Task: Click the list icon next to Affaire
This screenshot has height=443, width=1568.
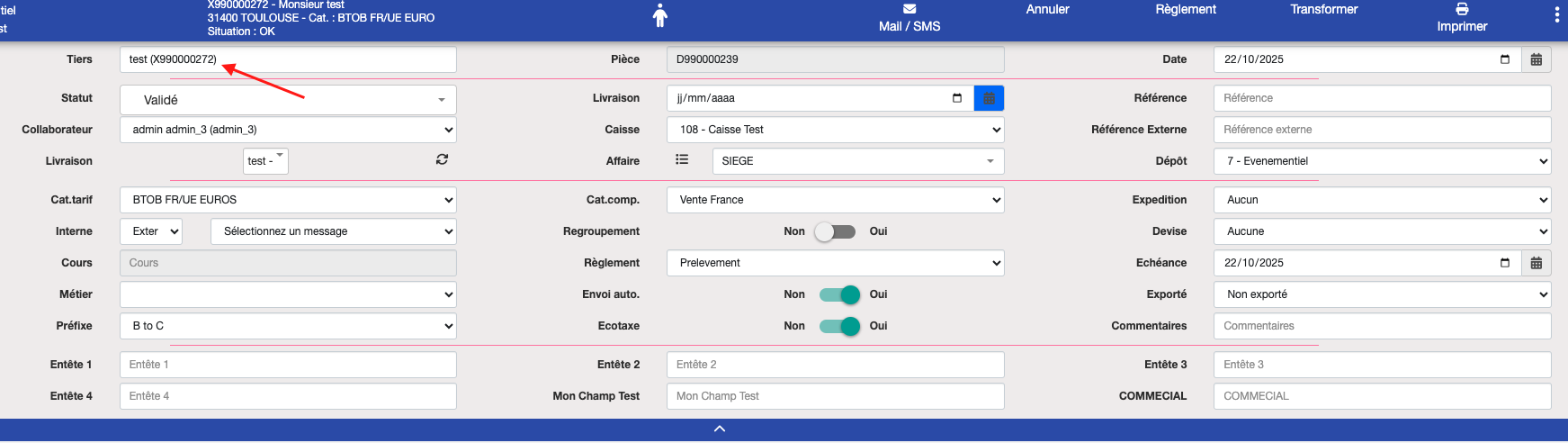Action: tap(682, 159)
